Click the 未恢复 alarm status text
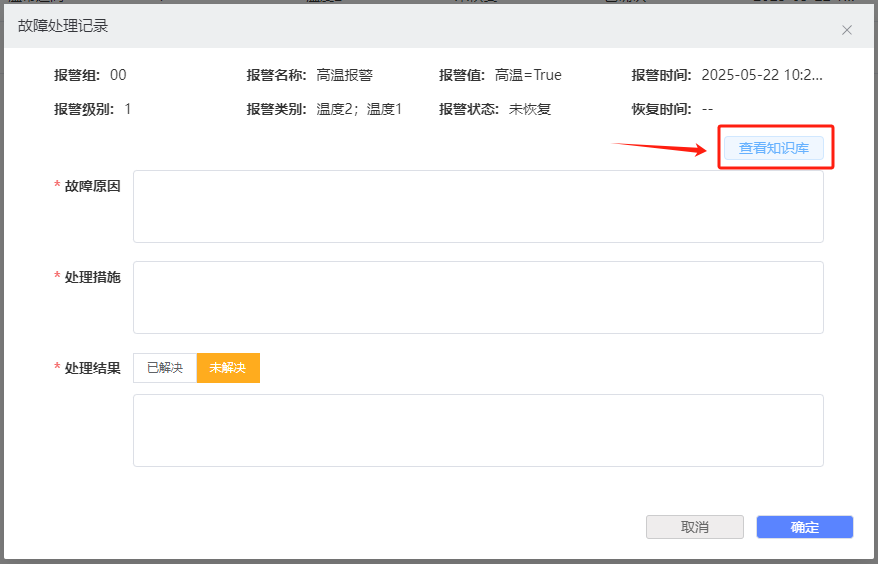 pyautogui.click(x=530, y=109)
